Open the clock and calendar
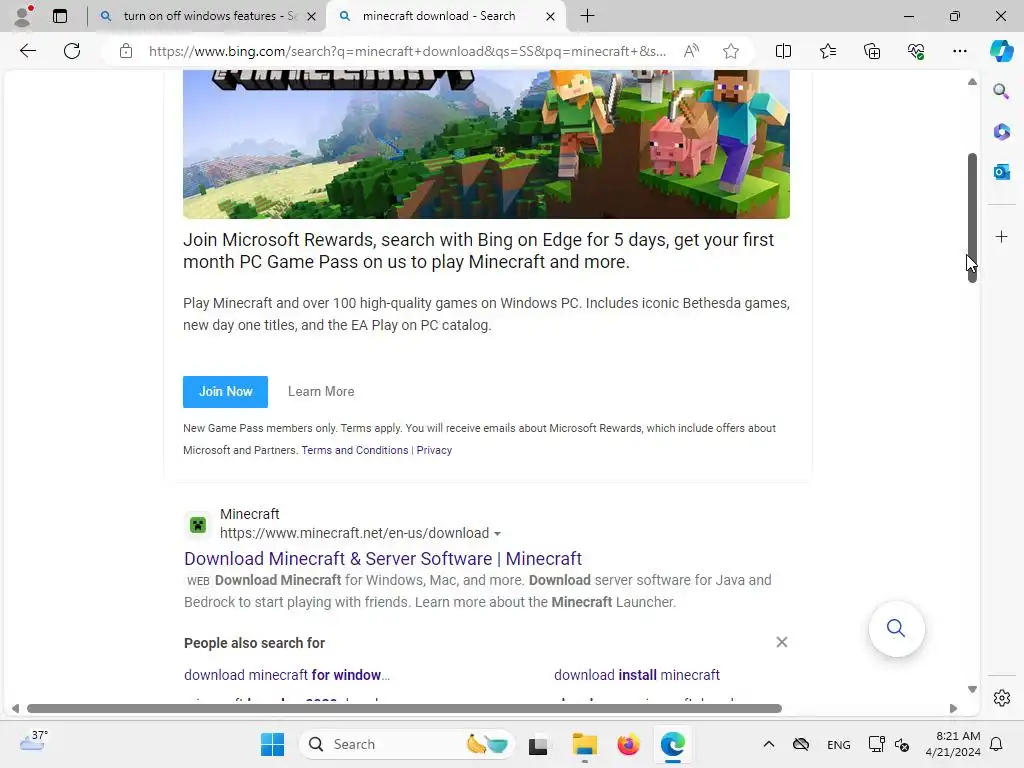This screenshot has height=768, width=1024. point(953,744)
